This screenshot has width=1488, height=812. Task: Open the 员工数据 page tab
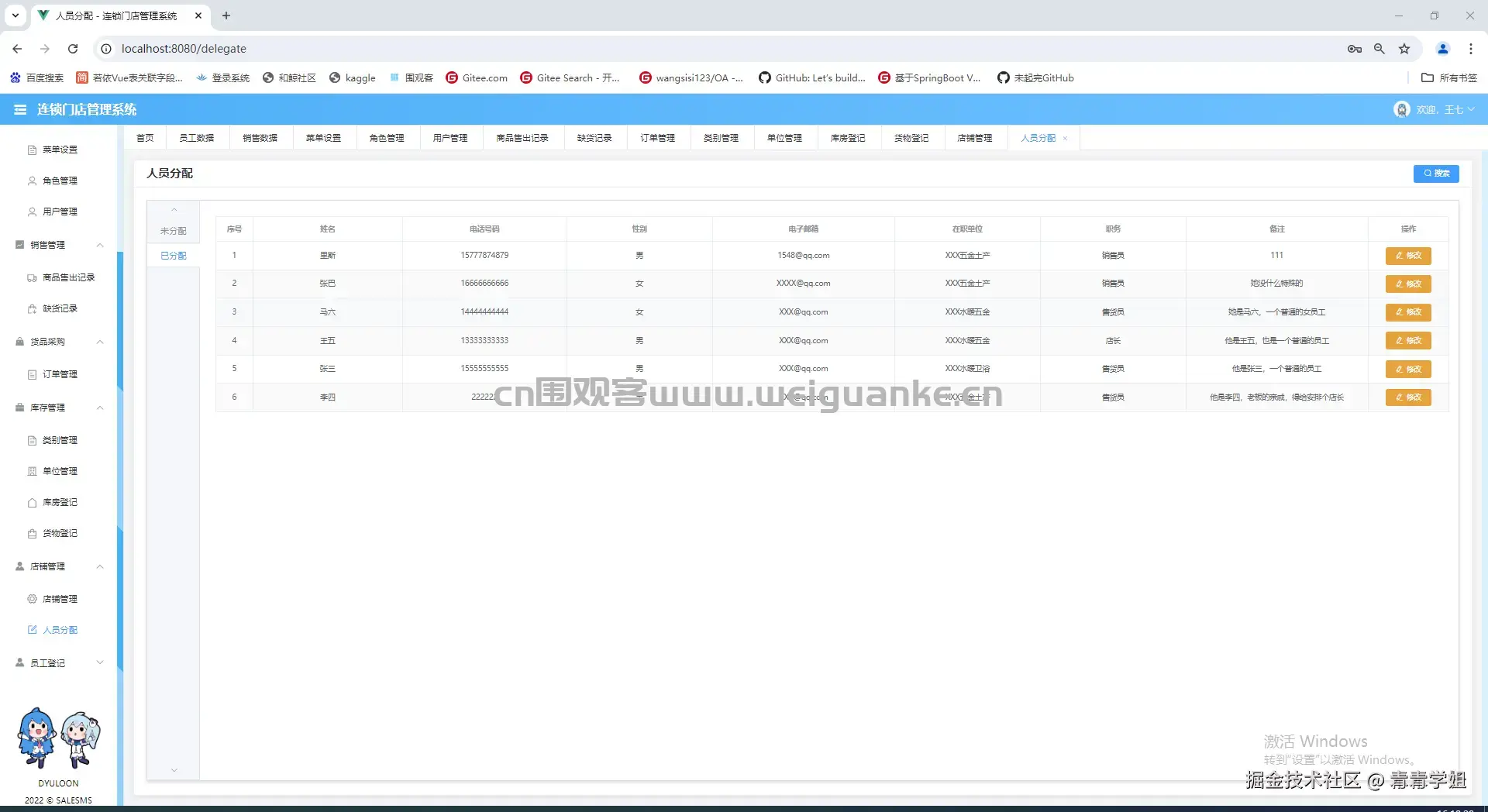[x=197, y=138]
